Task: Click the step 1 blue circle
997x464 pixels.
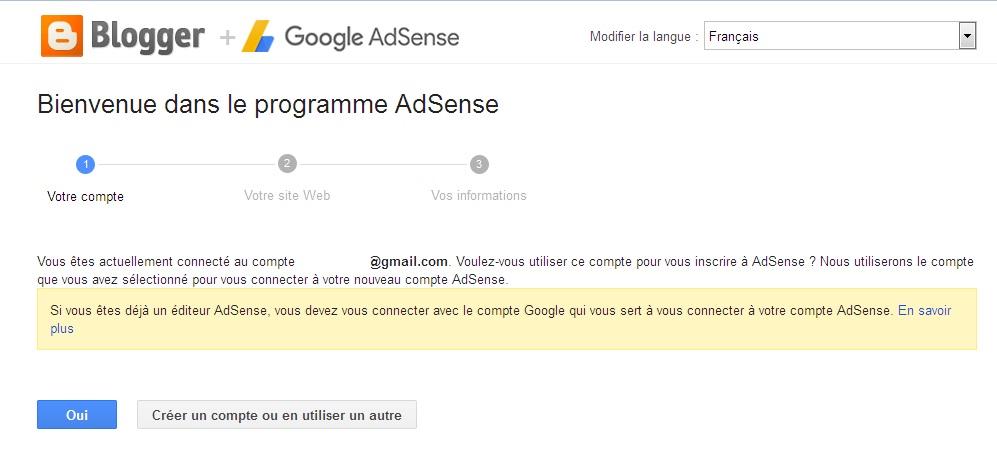Action: (x=85, y=165)
